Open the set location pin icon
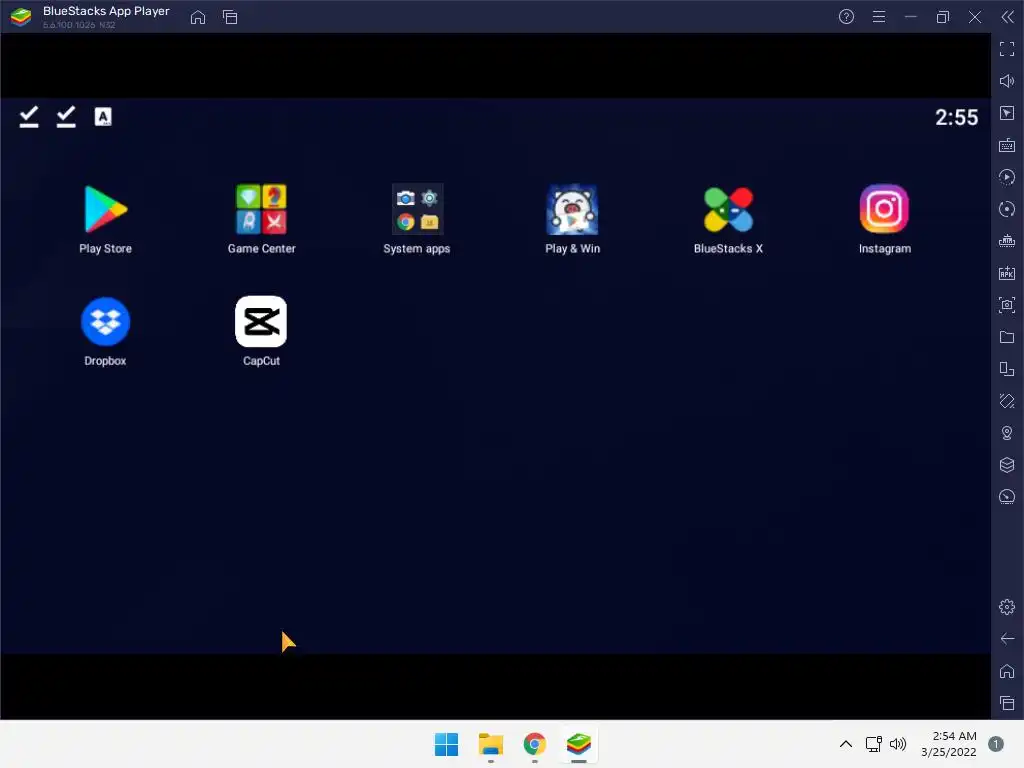 pyautogui.click(x=1007, y=433)
